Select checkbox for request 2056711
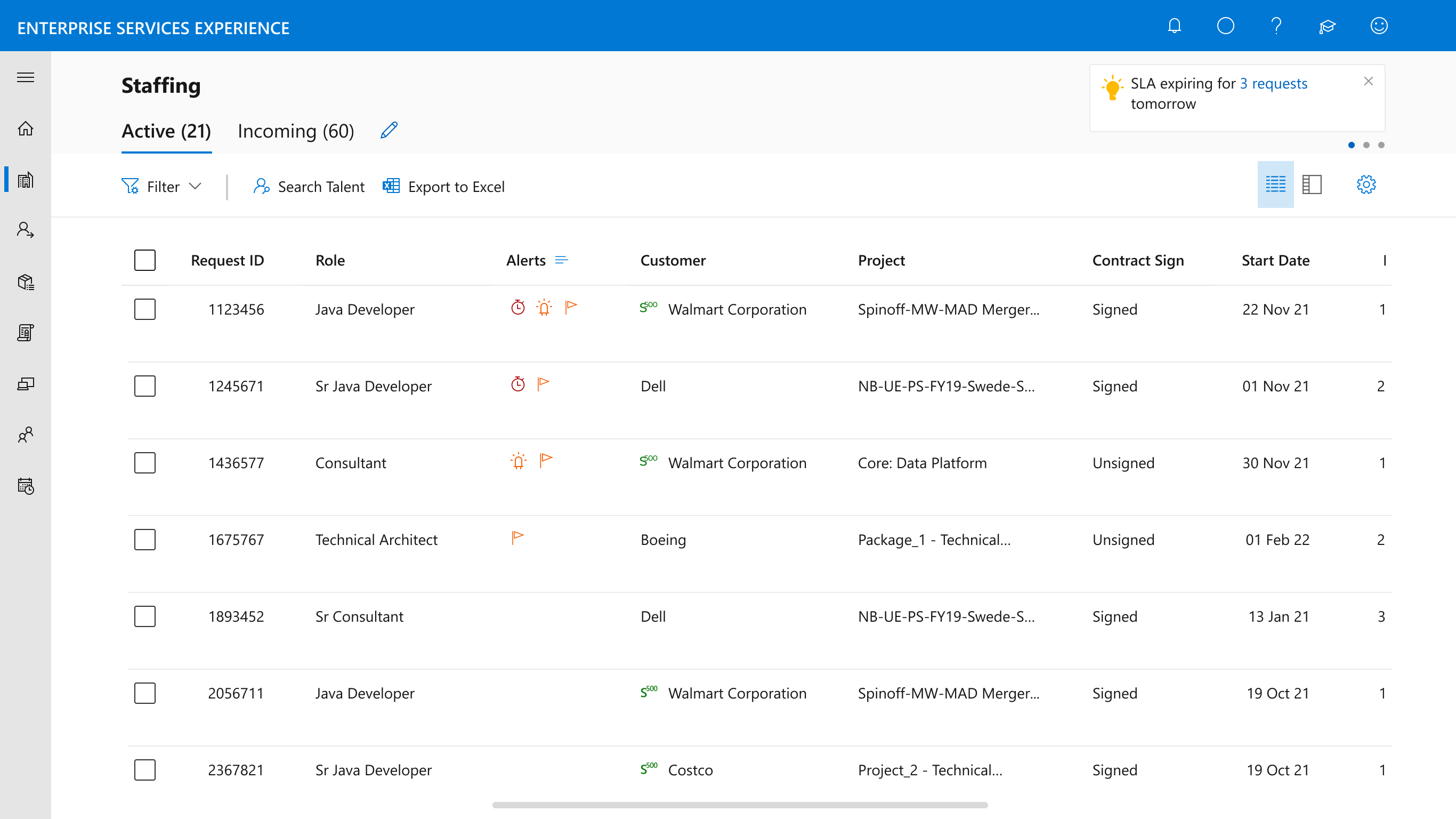1456x819 pixels. pos(145,694)
